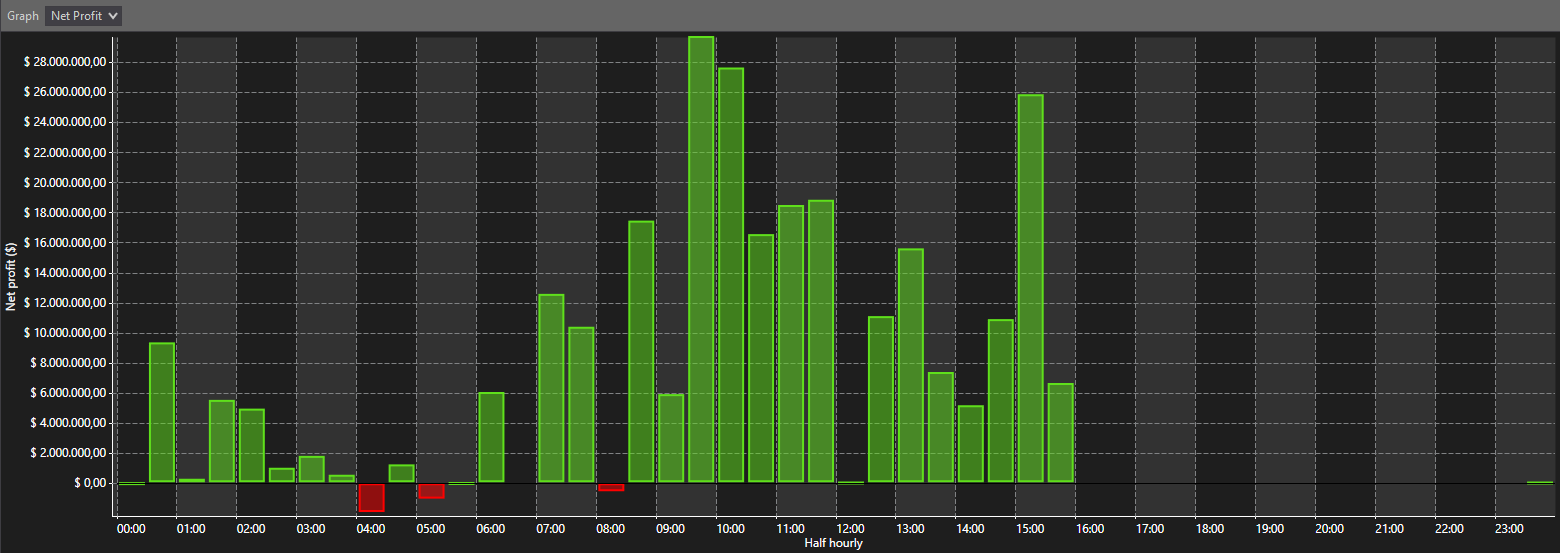This screenshot has width=1560, height=553.
Task: Click the 06:00 time axis label
Action: pyautogui.click(x=491, y=529)
